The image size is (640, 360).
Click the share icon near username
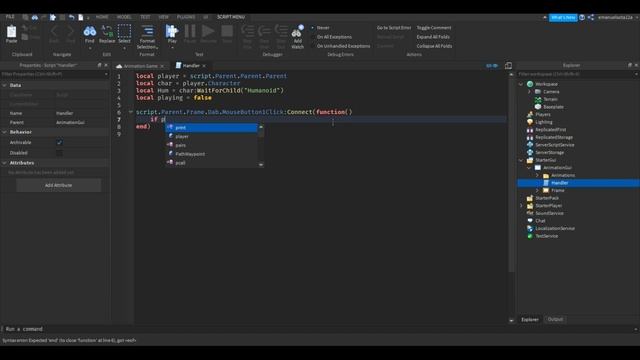point(591,17)
